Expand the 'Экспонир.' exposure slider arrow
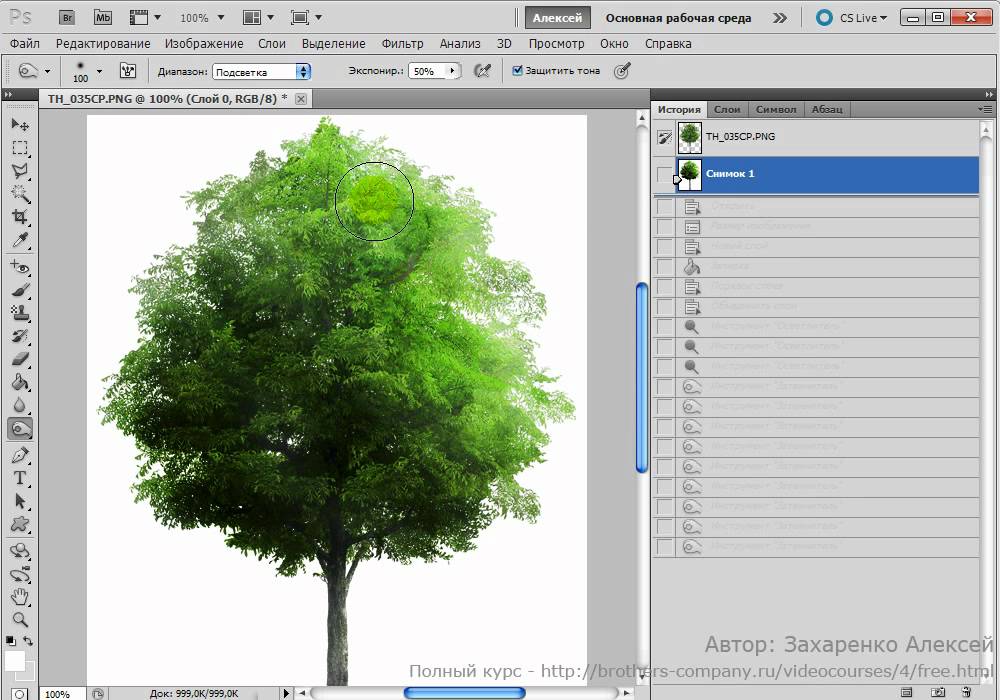1000x700 pixels. (452, 72)
